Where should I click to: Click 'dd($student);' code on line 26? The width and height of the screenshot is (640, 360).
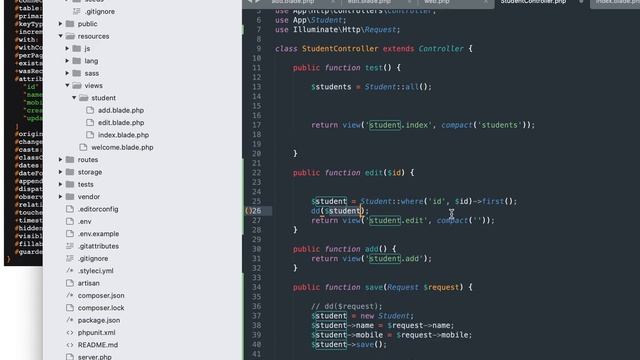[x=340, y=211]
